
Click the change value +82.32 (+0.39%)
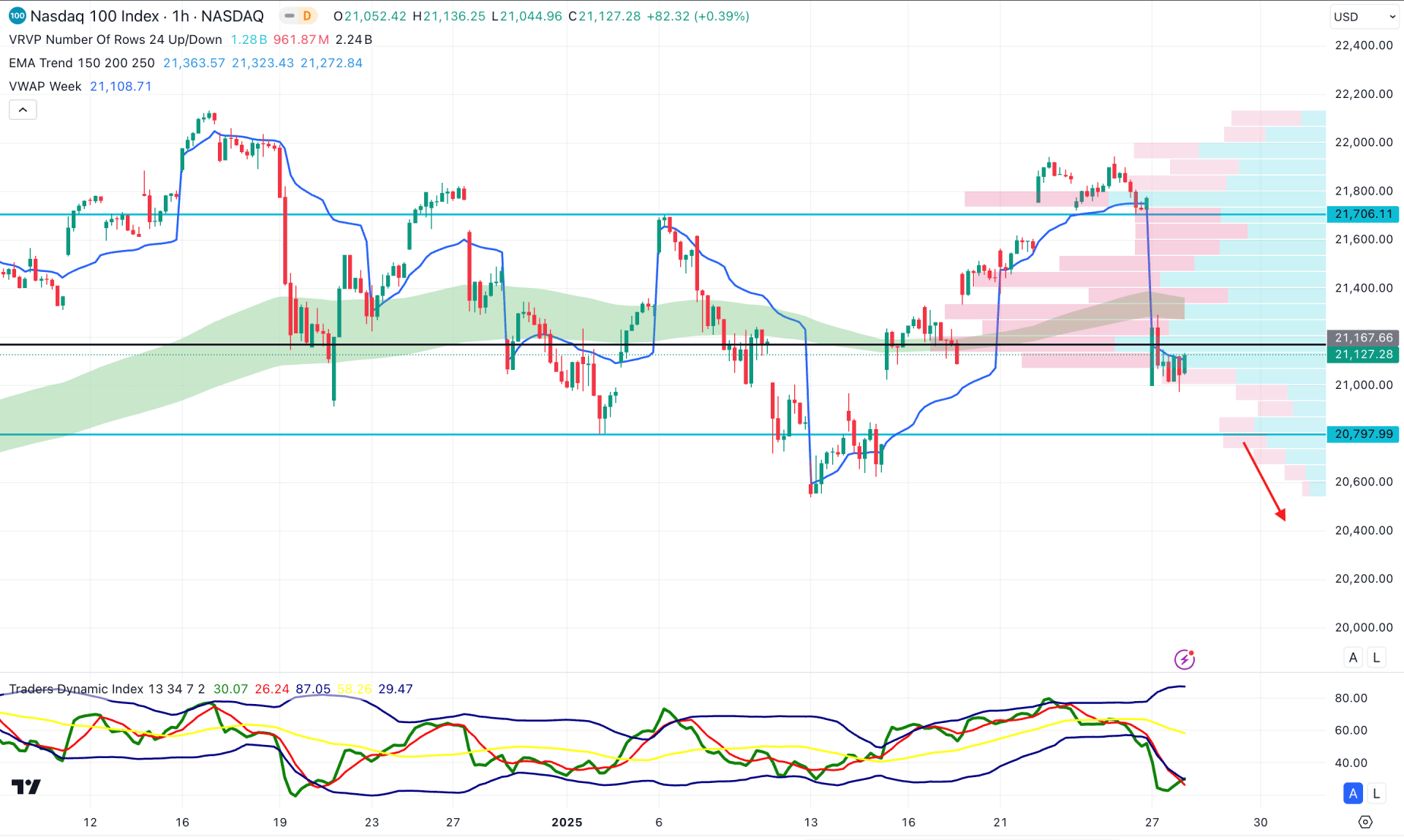click(698, 16)
